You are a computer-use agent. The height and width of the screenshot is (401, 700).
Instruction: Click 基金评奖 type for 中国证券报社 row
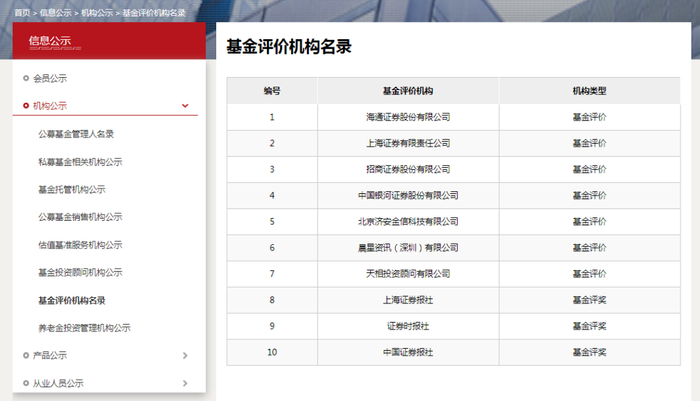590,352
